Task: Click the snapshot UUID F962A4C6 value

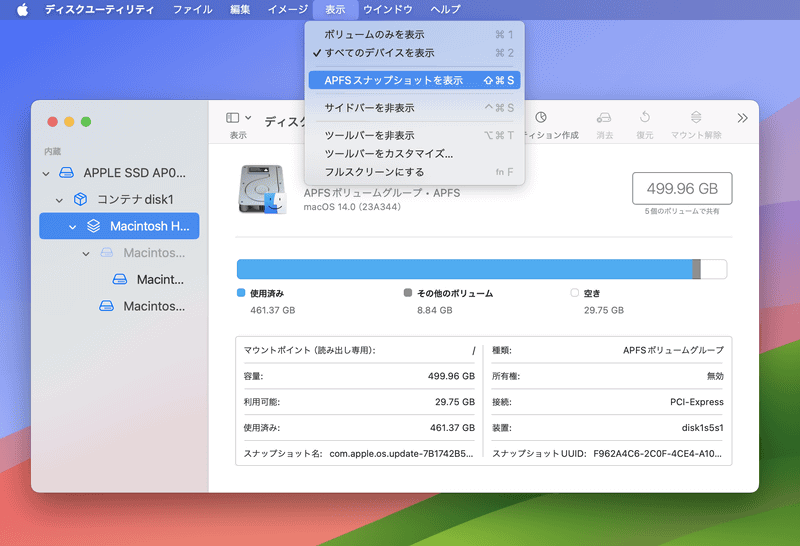Action: point(657,453)
